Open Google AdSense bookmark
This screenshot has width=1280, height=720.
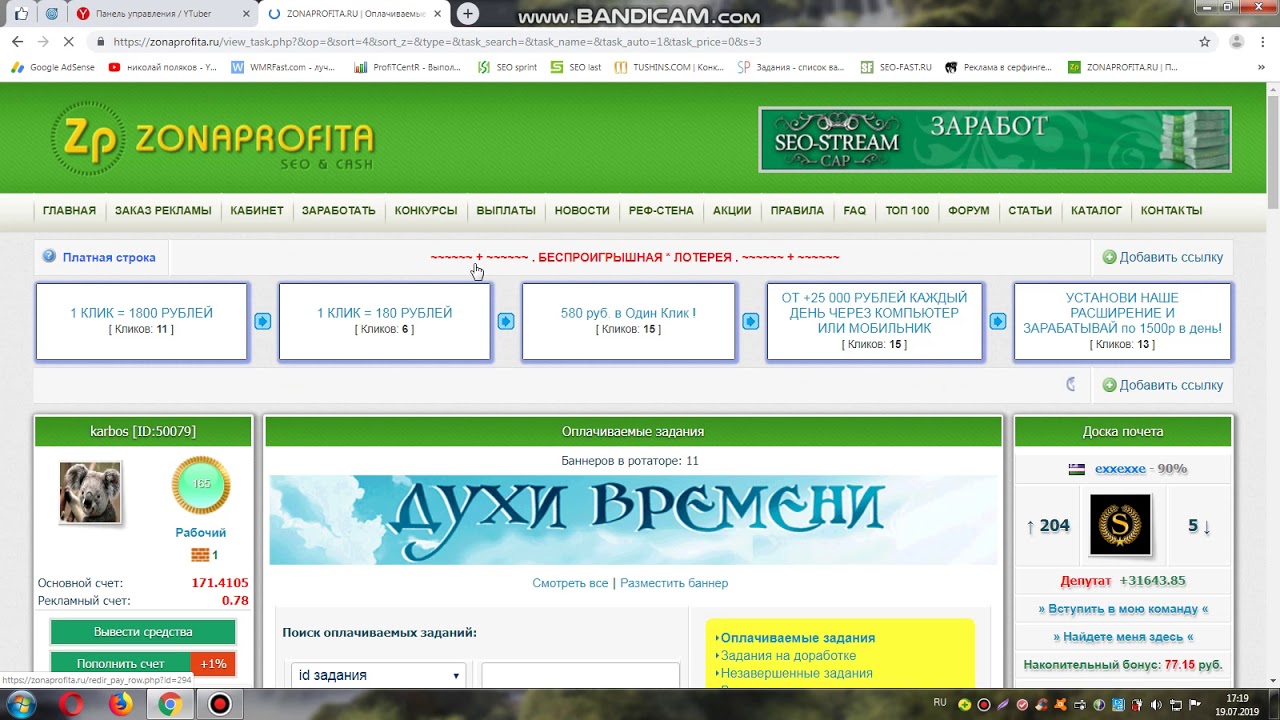tap(53, 67)
